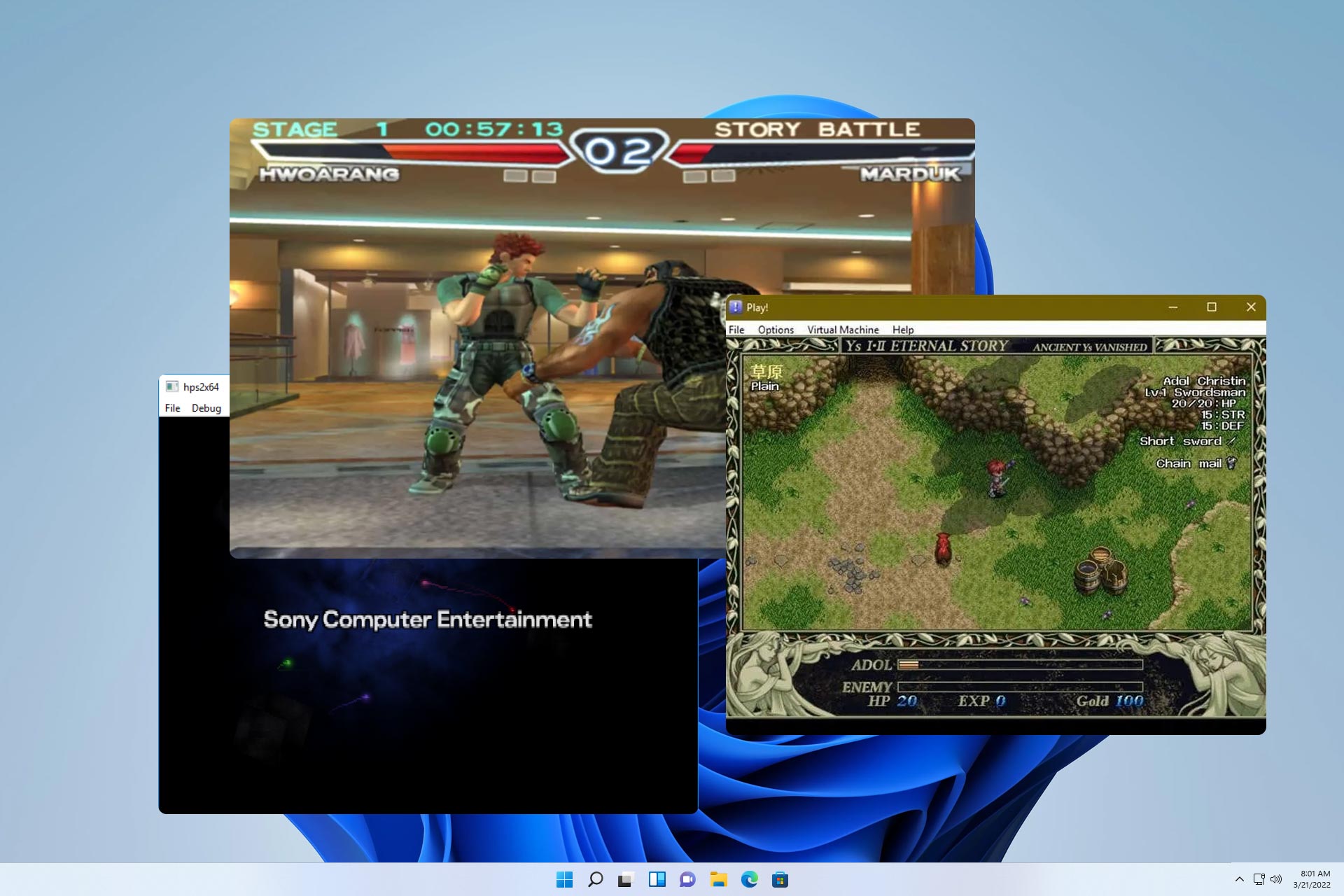The image size is (1344, 896).
Task: Click the 'HWOARANG' fighter name
Action: click(x=329, y=174)
